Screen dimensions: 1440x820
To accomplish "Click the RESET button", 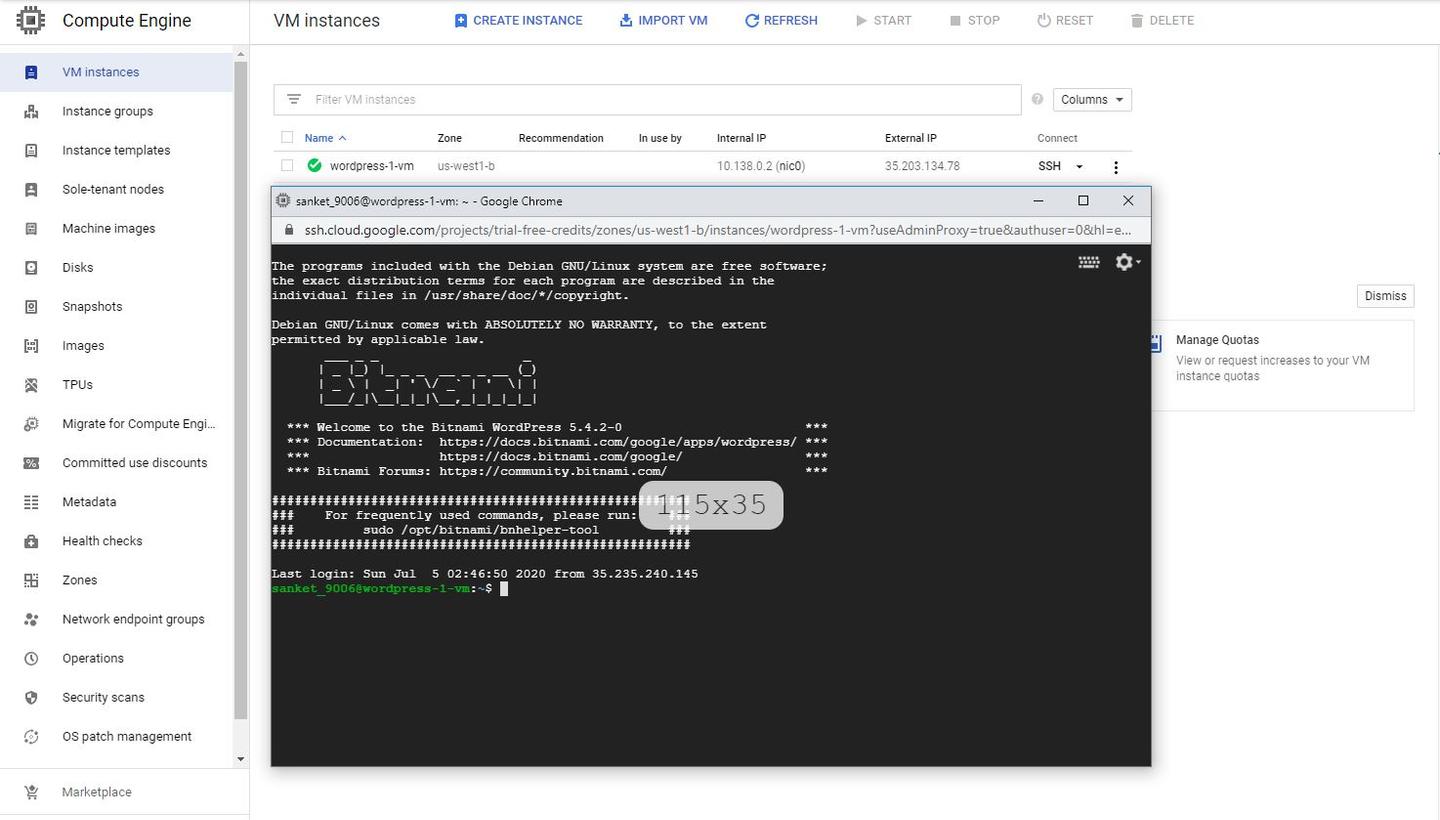I will [1066, 20].
